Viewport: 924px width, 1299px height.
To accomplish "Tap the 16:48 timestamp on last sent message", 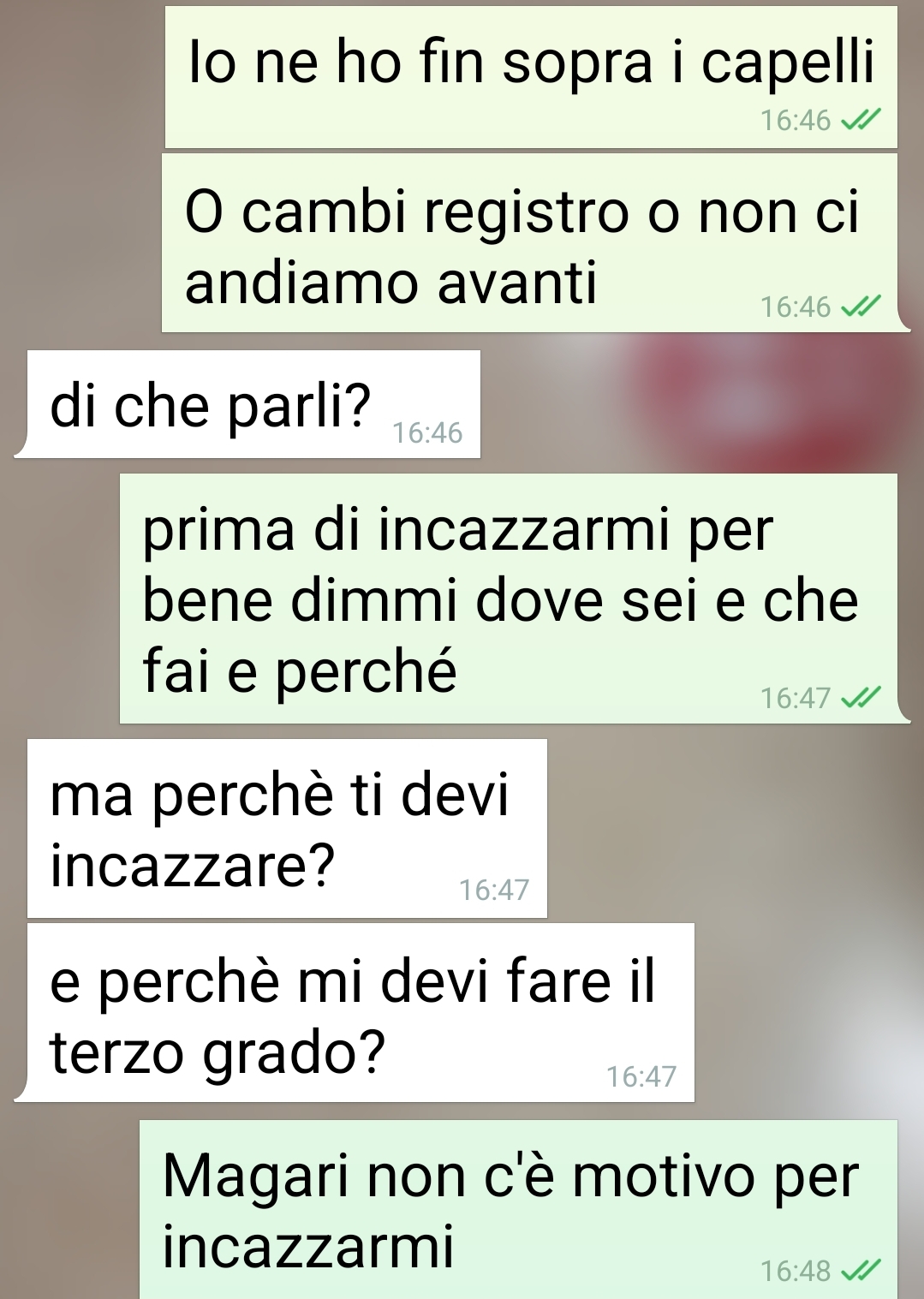I will click(796, 1271).
